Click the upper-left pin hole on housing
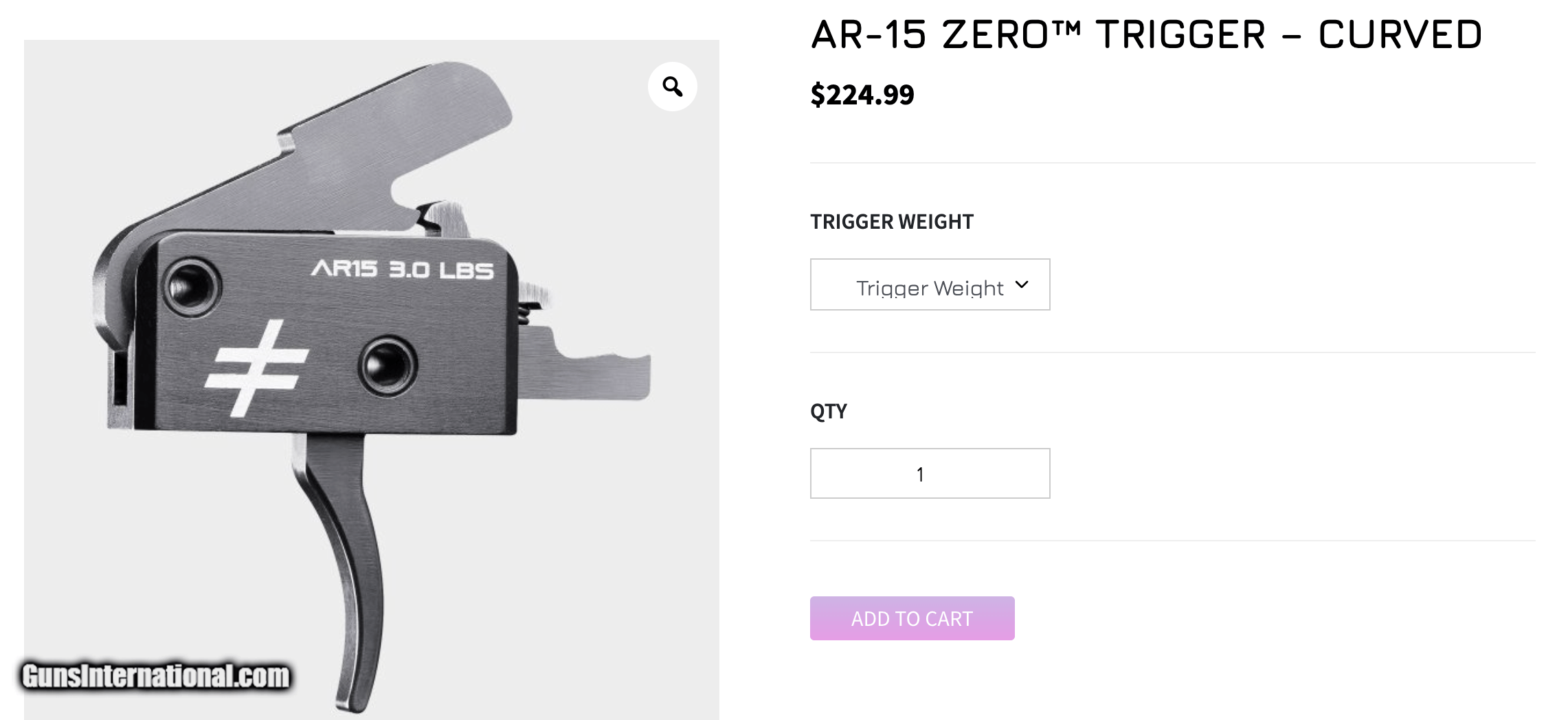This screenshot has width=1568, height=720. tap(192, 286)
